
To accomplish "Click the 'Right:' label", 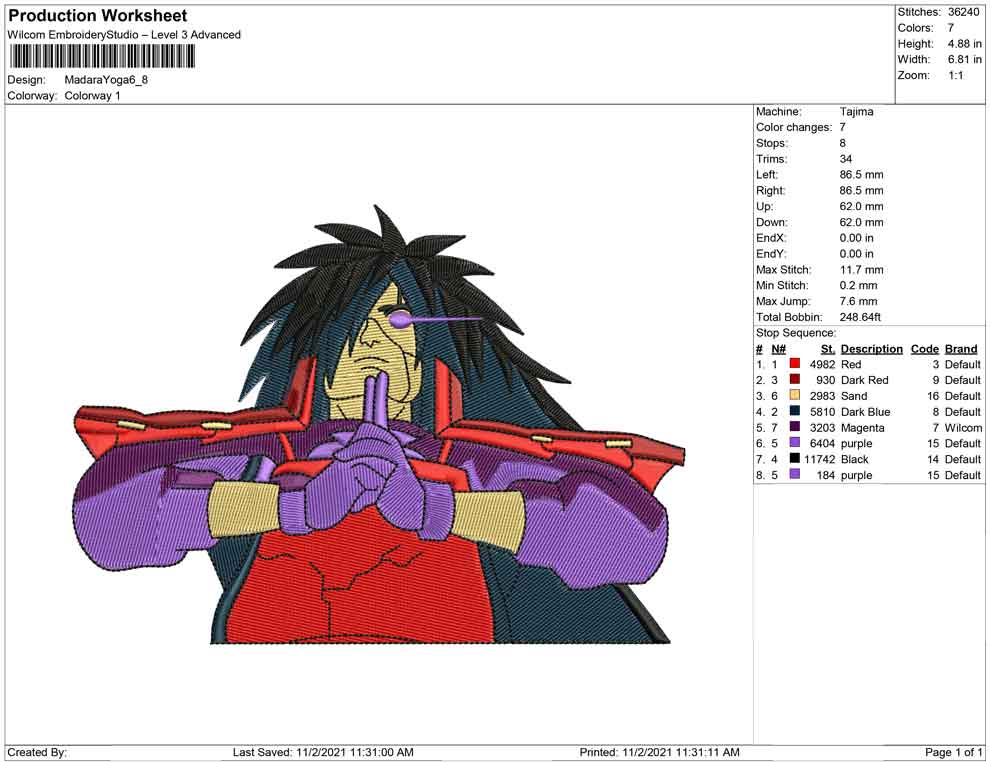I will click(770, 190).
